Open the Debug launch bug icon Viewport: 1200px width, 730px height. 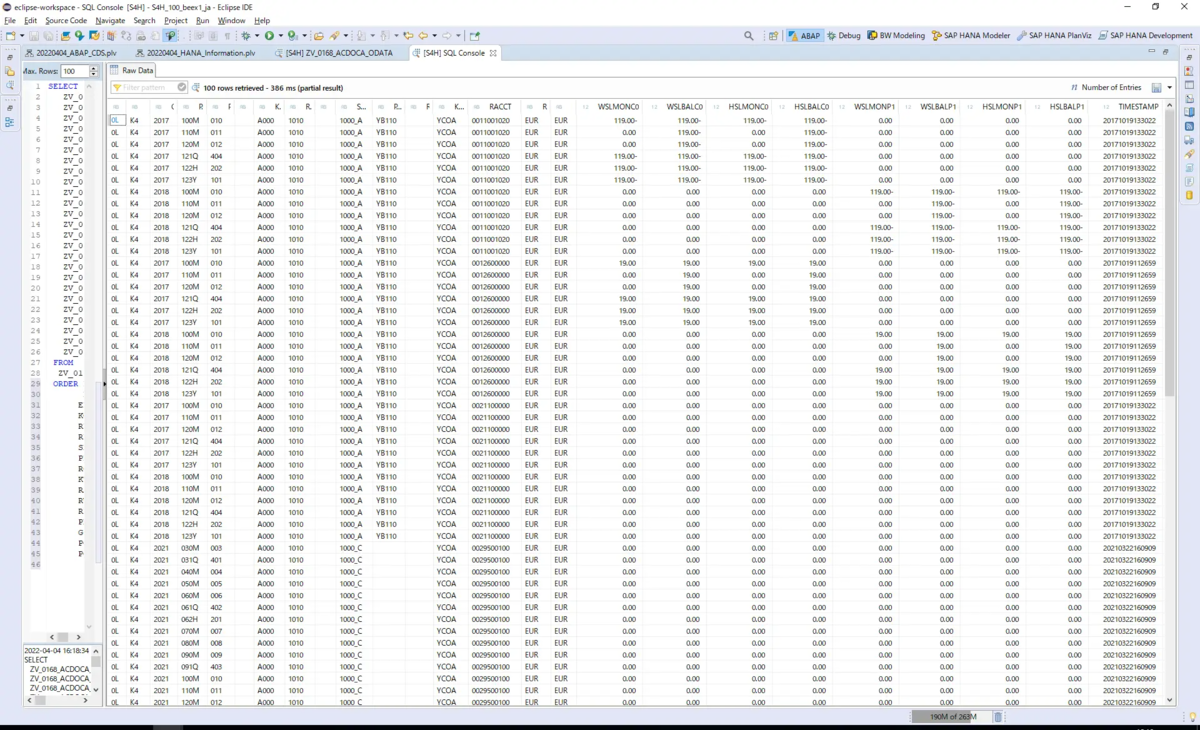coord(246,36)
